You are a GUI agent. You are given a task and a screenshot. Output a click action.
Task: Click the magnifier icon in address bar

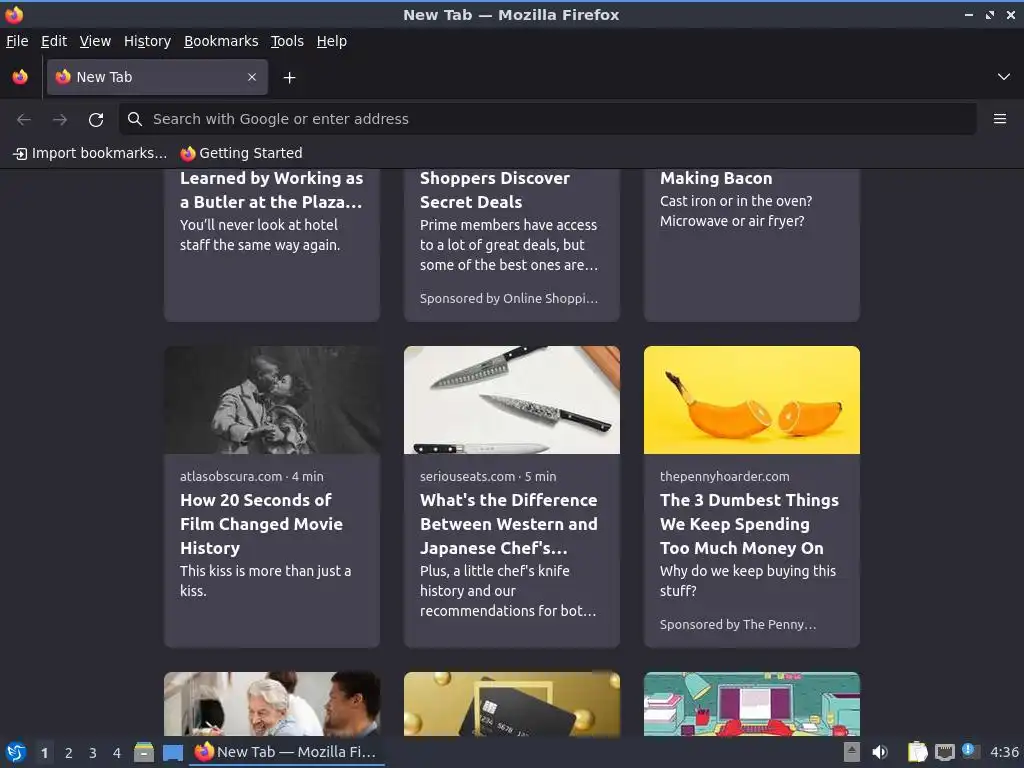pyautogui.click(x=135, y=119)
